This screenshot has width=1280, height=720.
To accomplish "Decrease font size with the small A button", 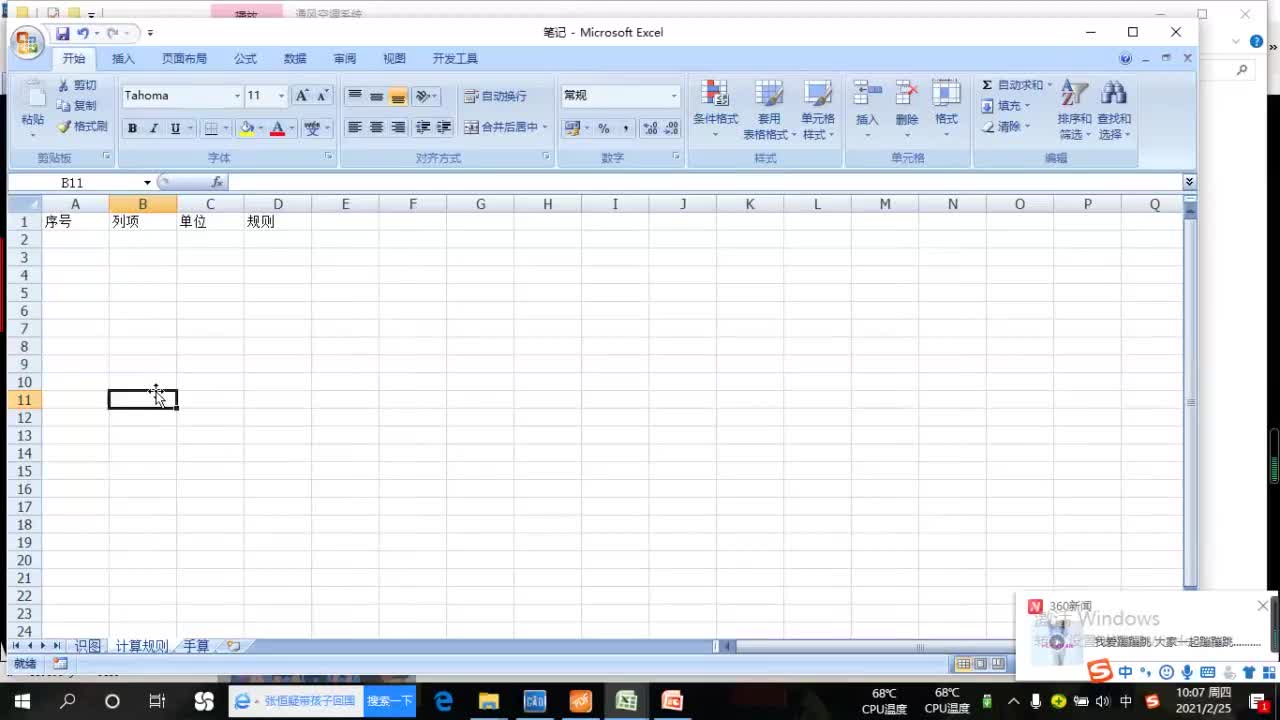I will click(322, 96).
